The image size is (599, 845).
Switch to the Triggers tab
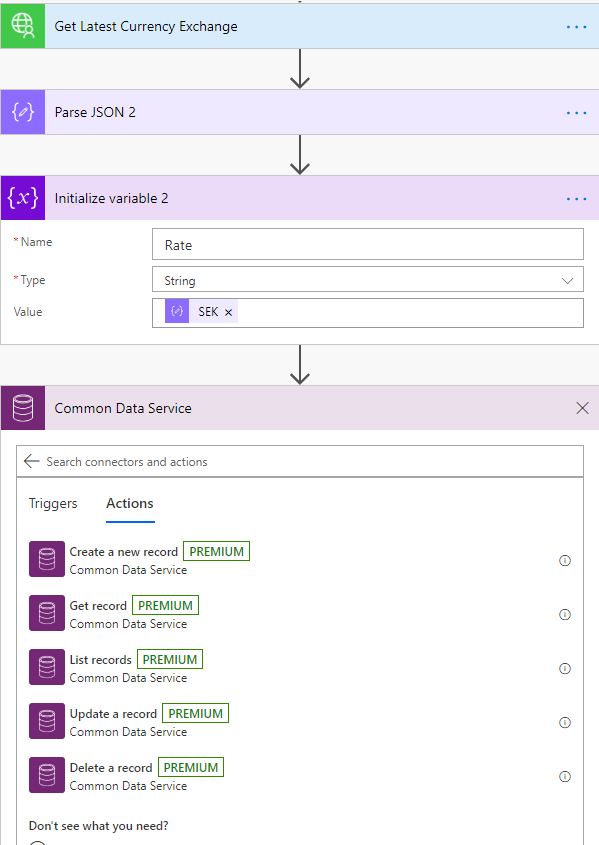click(x=53, y=503)
